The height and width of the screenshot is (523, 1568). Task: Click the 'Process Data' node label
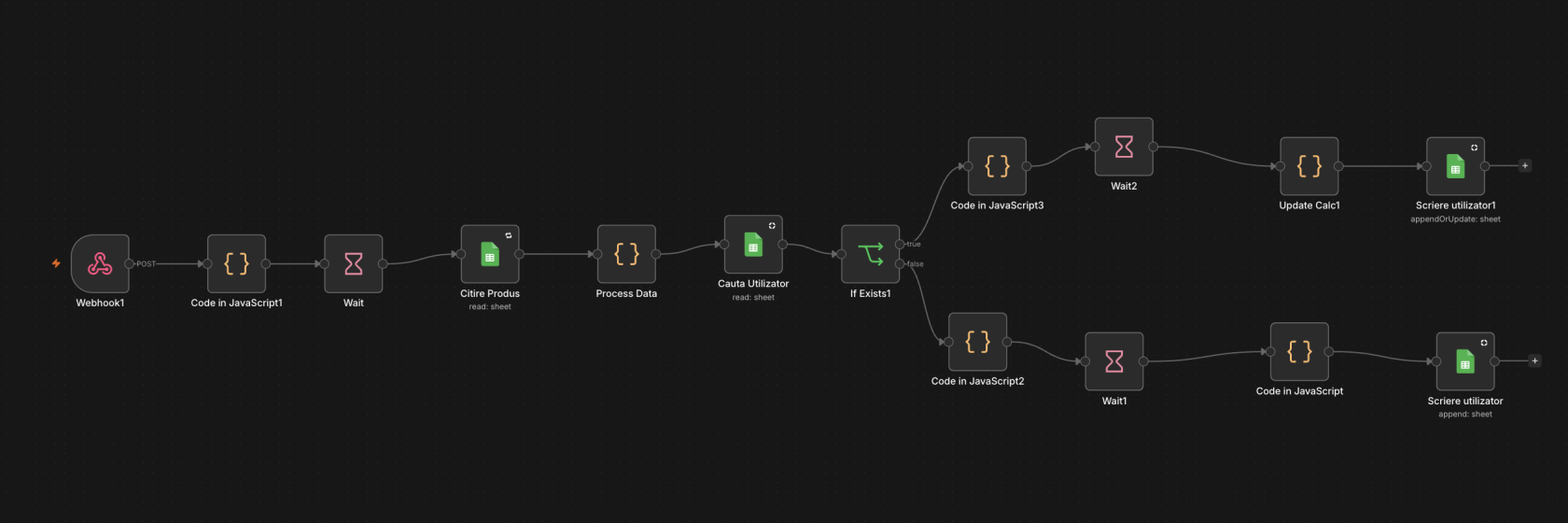(x=626, y=293)
